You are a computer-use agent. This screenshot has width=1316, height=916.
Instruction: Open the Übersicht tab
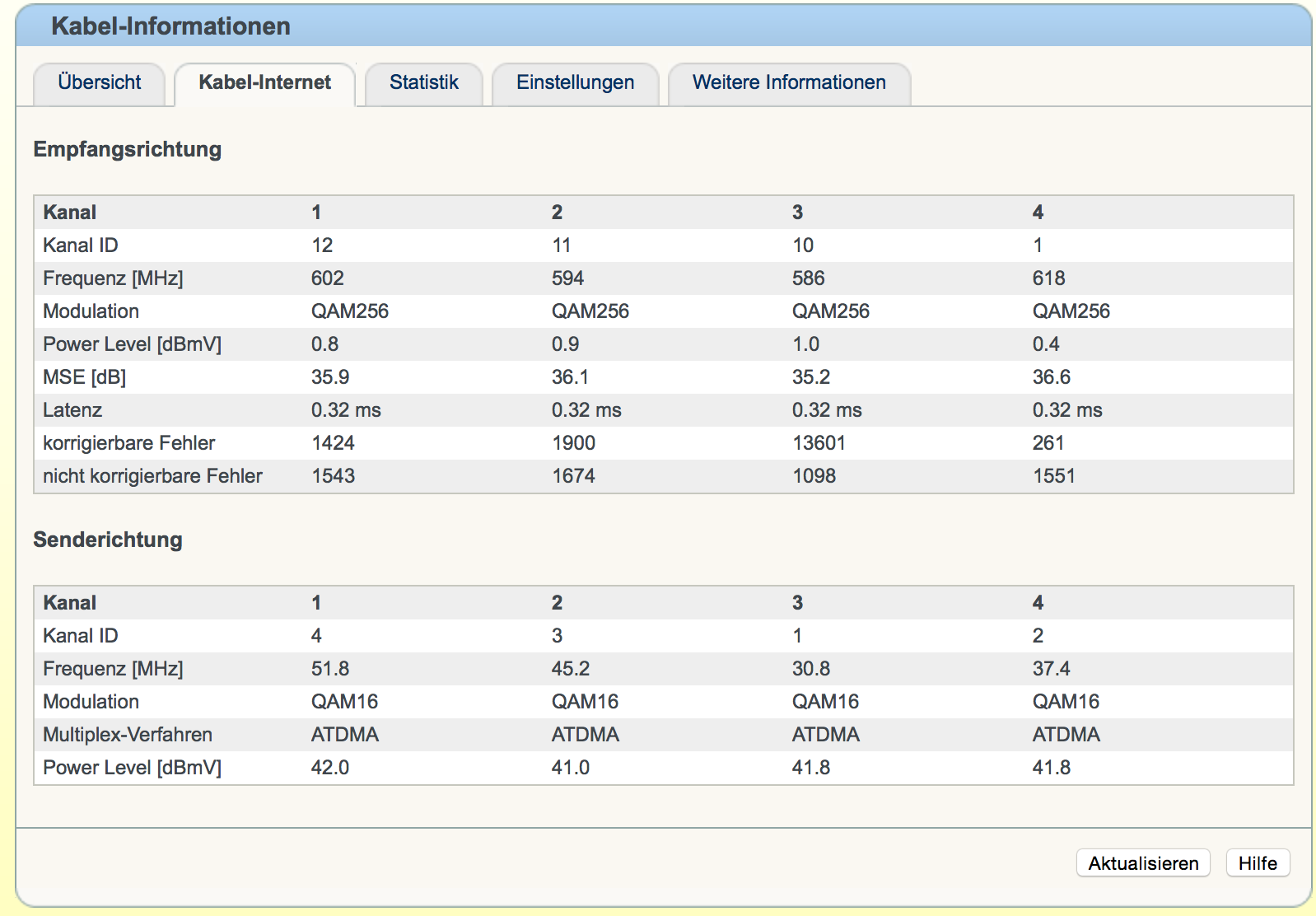[x=99, y=83]
